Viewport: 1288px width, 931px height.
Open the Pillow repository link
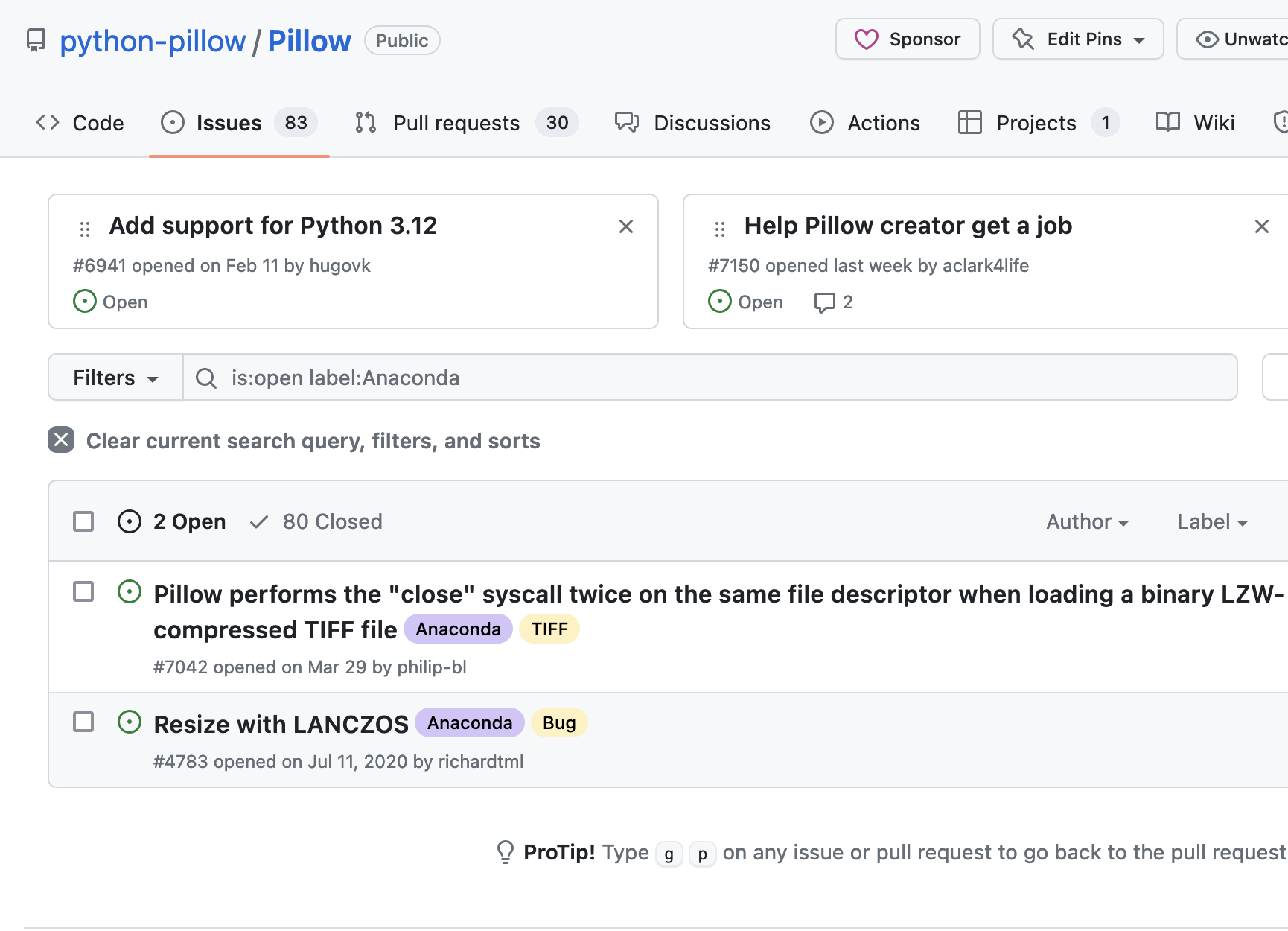309,41
